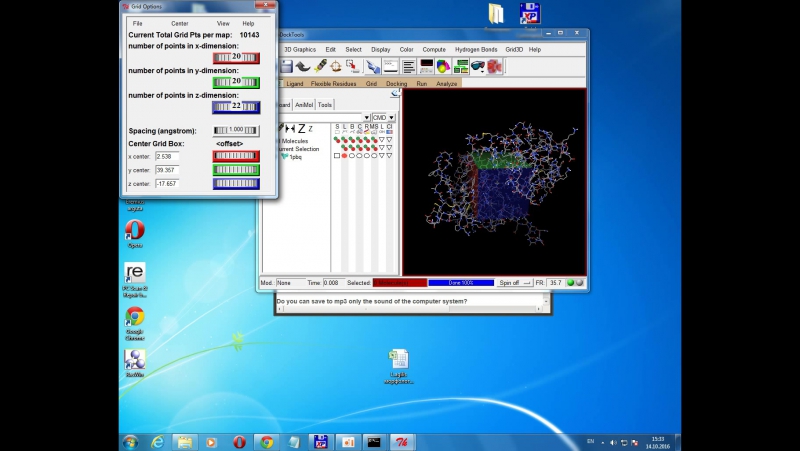The height and width of the screenshot is (451, 800).
Task: Click the 3D glasses stereo toolbar icon
Action: [x=478, y=66]
